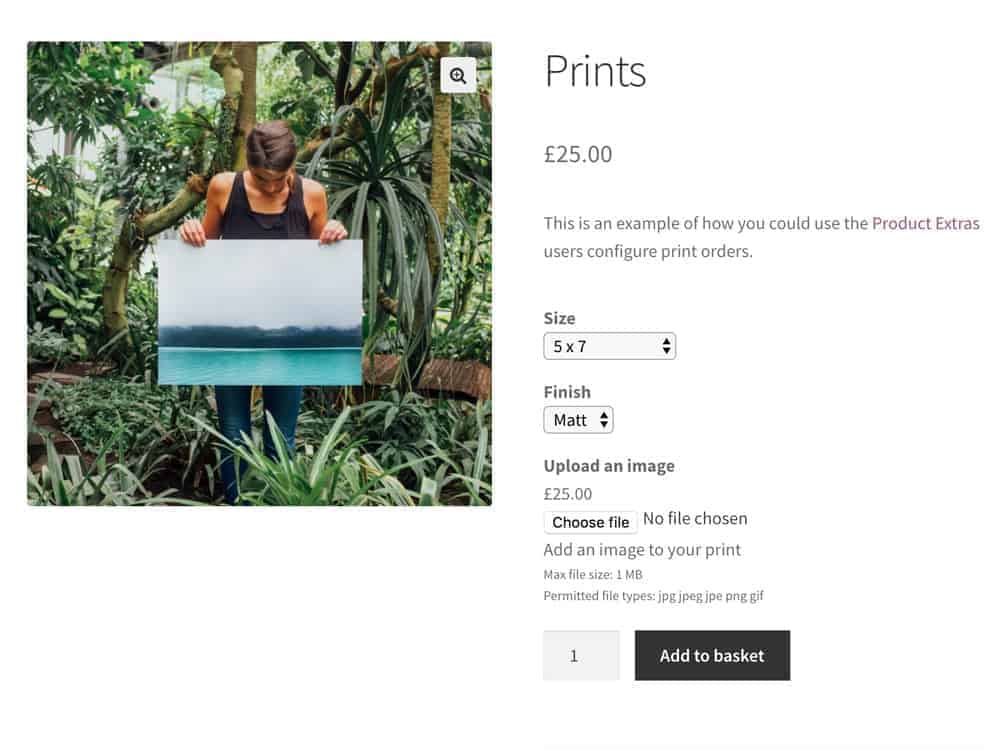Click the Size field label

point(559,318)
